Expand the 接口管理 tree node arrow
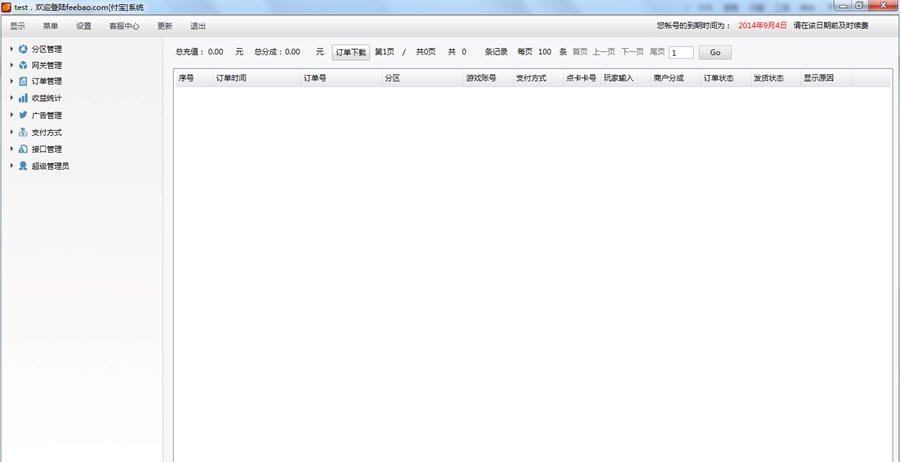The width and height of the screenshot is (900, 462). click(x=11, y=149)
